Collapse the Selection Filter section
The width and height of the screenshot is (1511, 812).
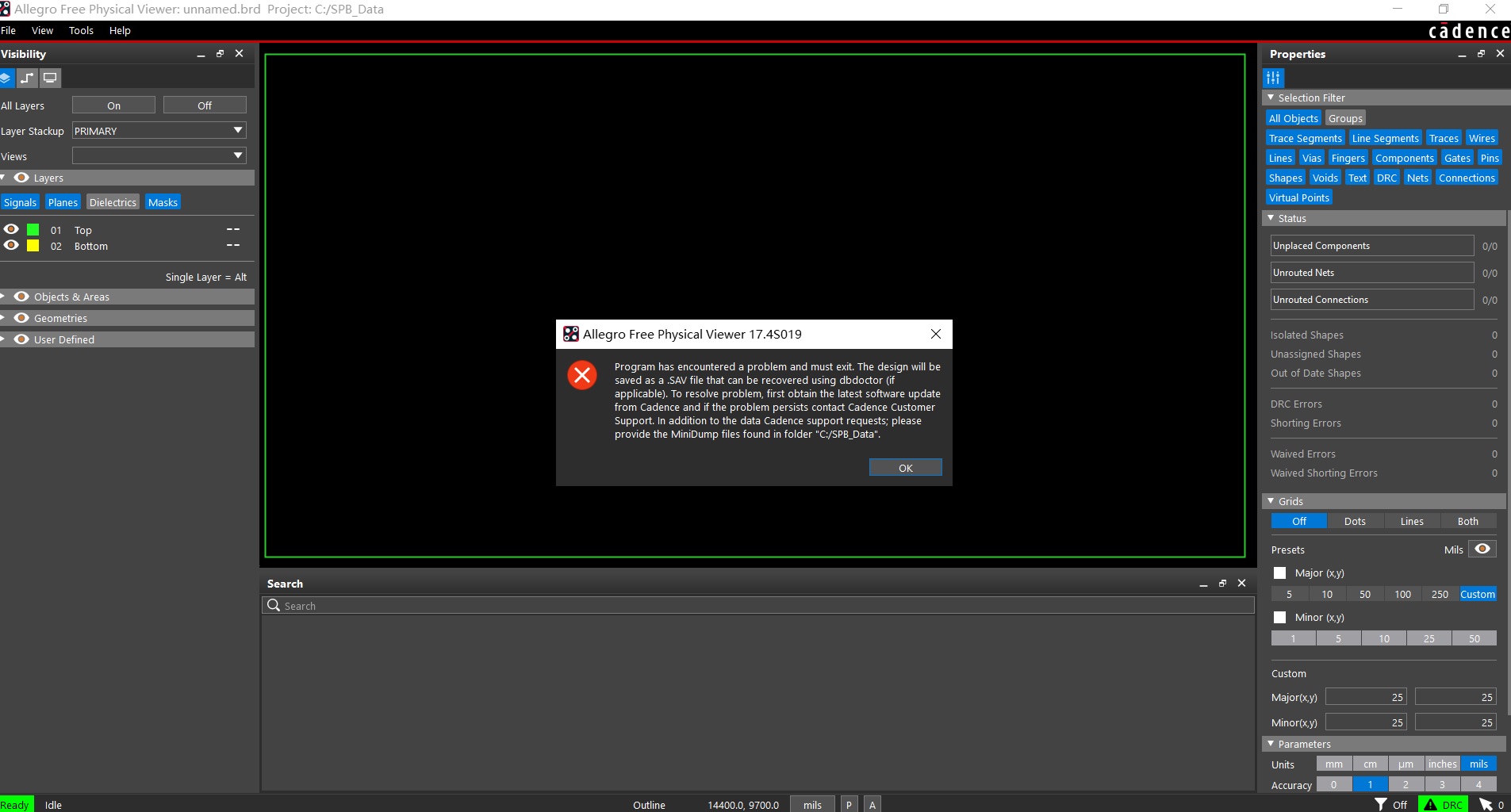click(x=1271, y=98)
